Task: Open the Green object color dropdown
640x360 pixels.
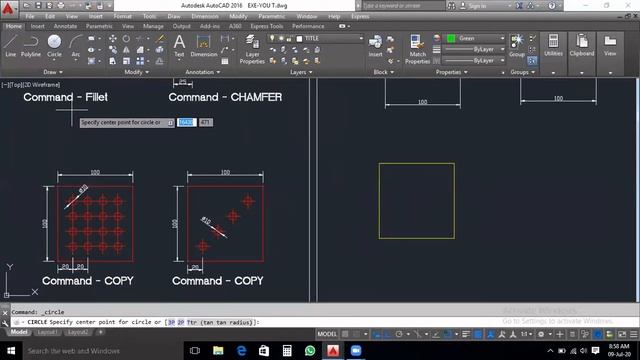Action: 502,38
